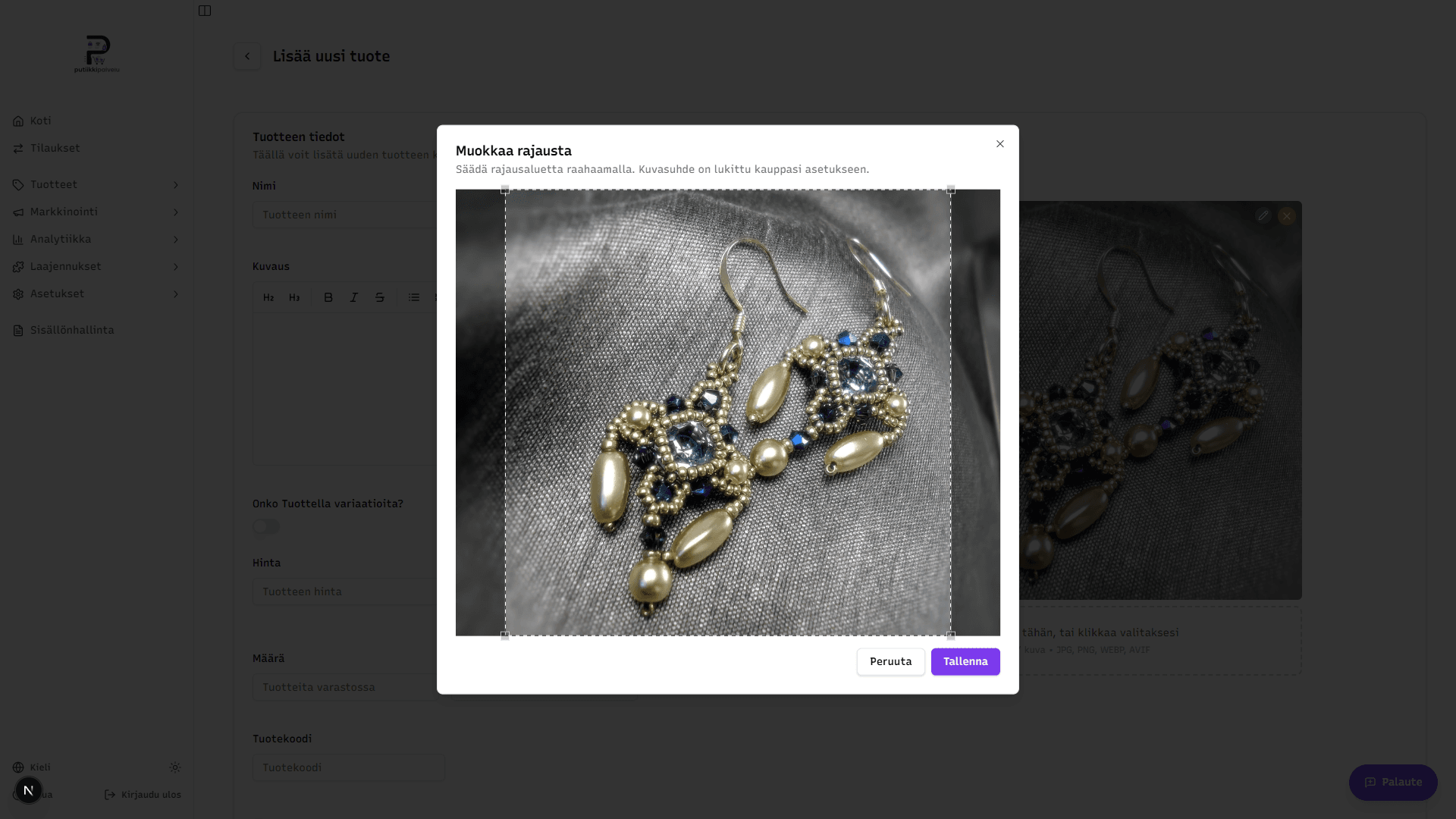Focus the Tuotteen nimi input field
The image size is (1456, 819).
pos(345,215)
